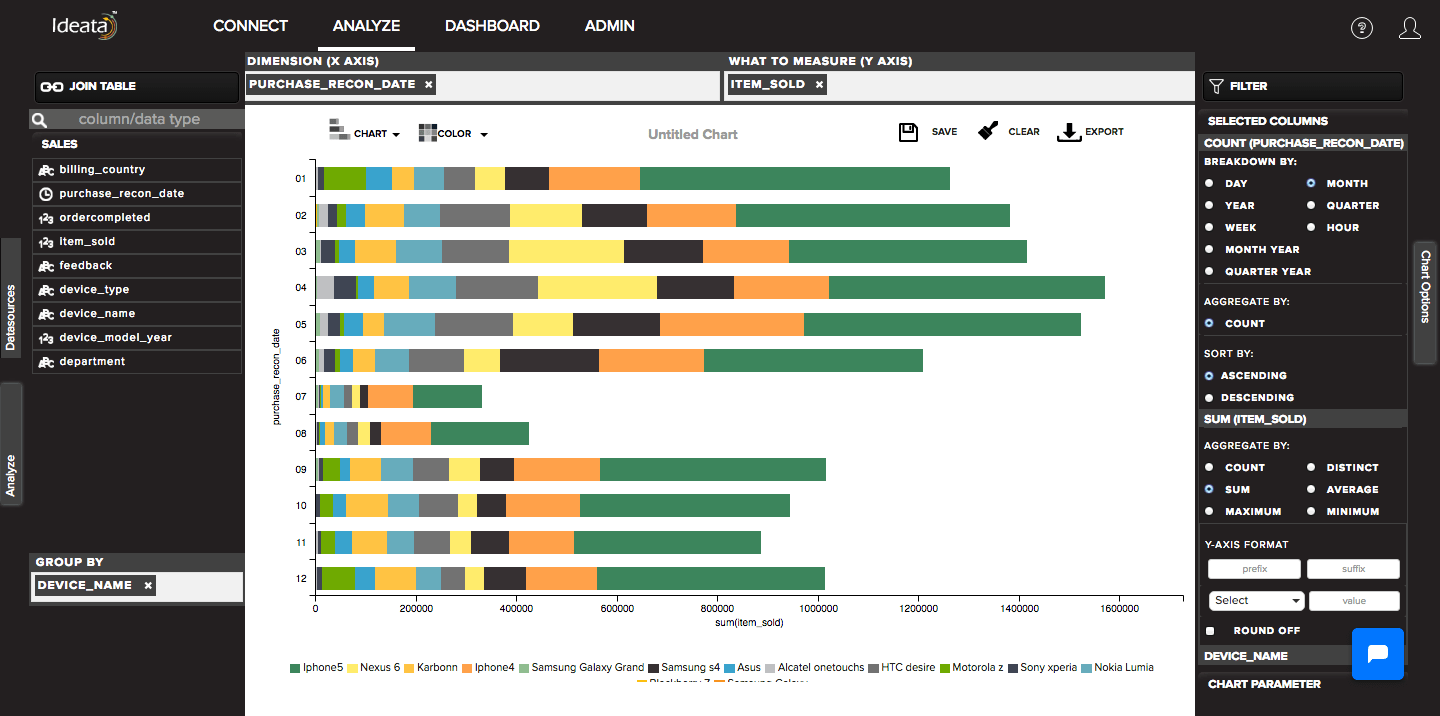The image size is (1440, 716).
Task: Open the ADMIN menu
Action: tap(609, 26)
